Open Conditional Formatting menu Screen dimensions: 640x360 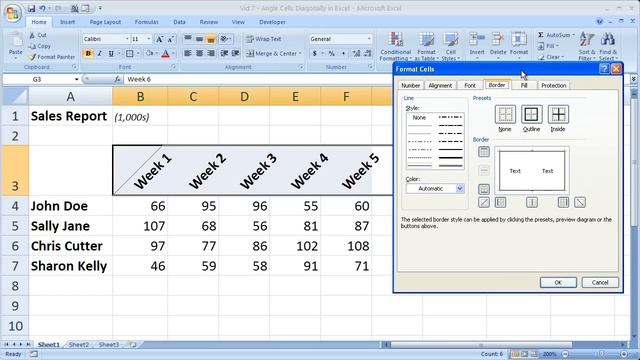point(395,46)
